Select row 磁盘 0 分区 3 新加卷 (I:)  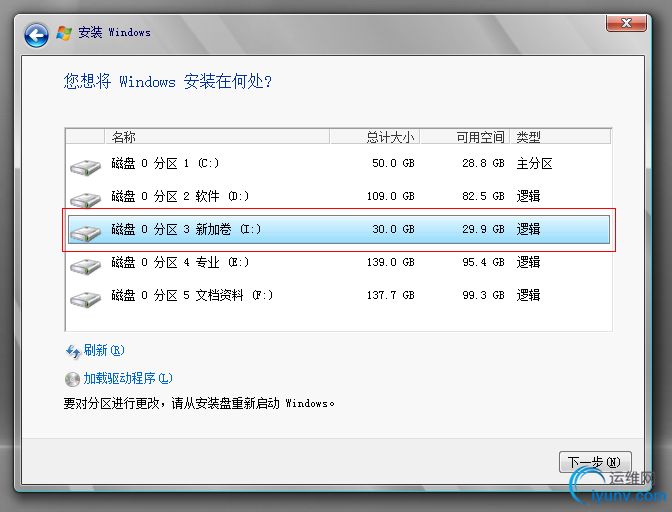339,230
